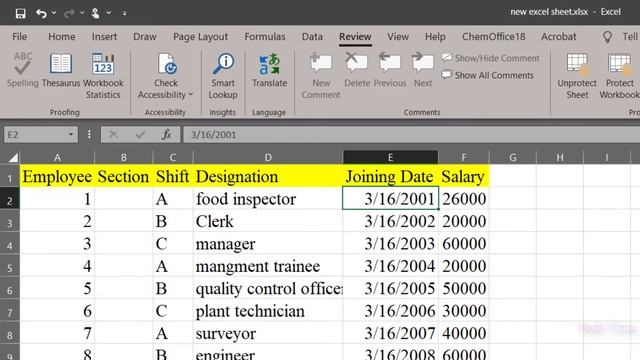Toggle Show/Hide Comment
The image size is (640, 360).
tap(490, 58)
